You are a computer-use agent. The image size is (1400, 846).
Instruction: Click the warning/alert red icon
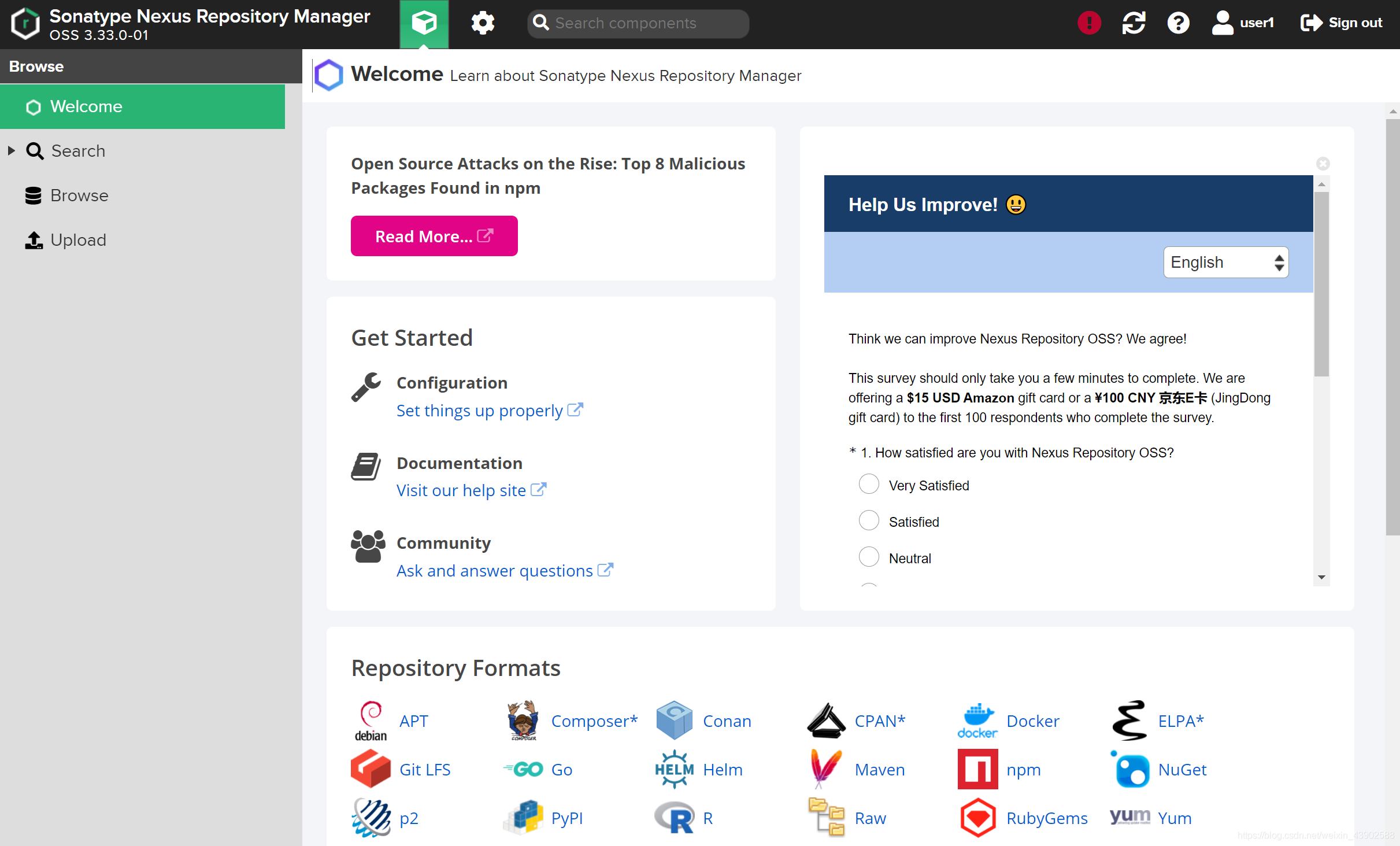point(1089,23)
